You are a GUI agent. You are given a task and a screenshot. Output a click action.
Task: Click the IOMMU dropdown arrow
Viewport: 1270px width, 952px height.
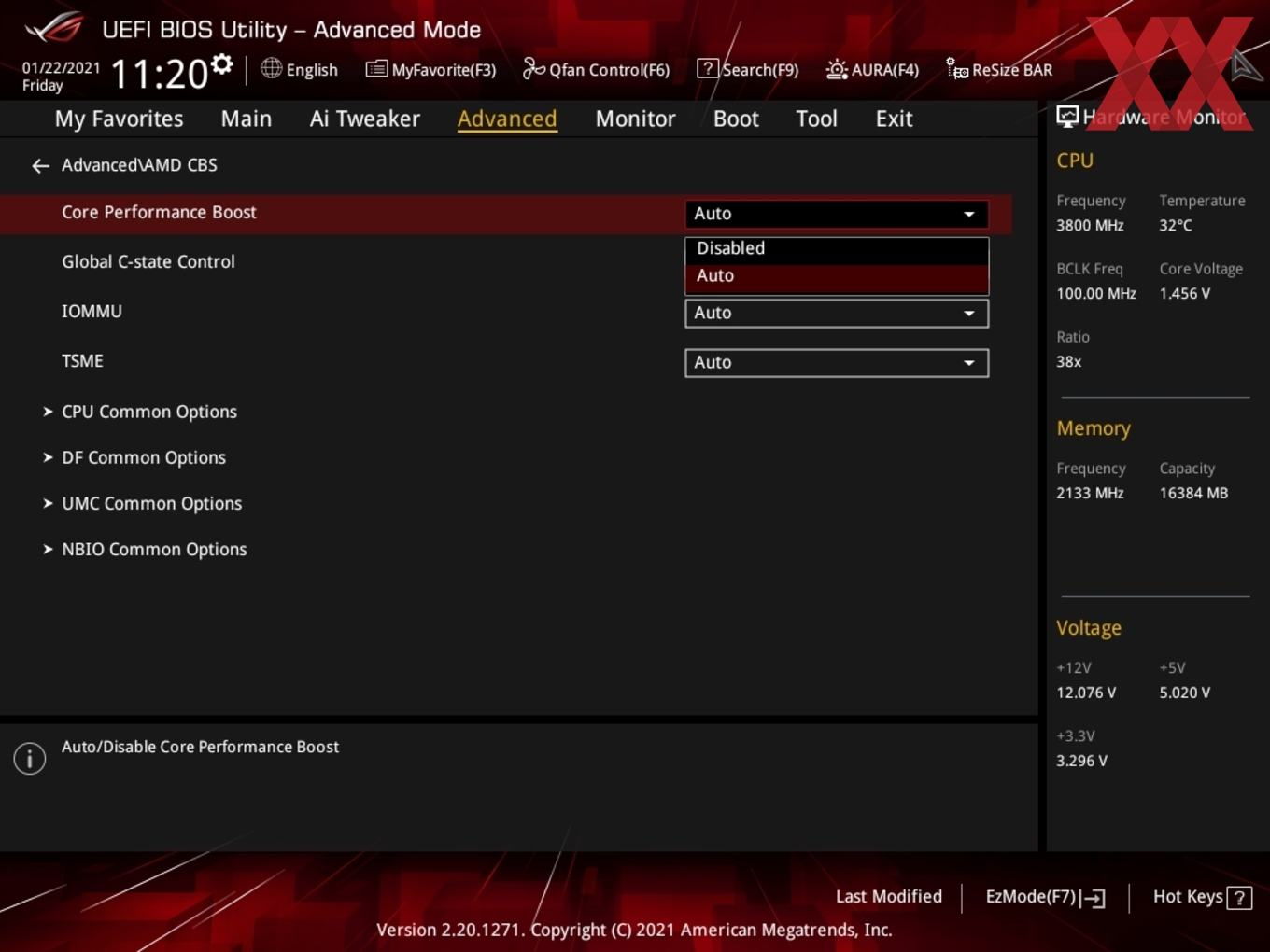(969, 314)
